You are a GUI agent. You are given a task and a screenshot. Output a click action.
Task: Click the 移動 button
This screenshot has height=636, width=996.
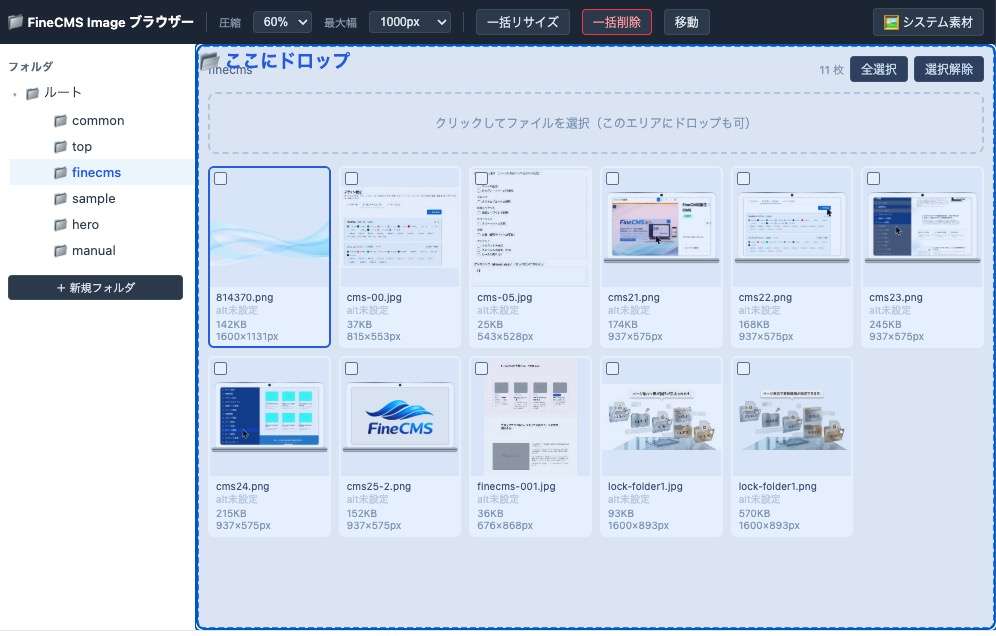(687, 22)
